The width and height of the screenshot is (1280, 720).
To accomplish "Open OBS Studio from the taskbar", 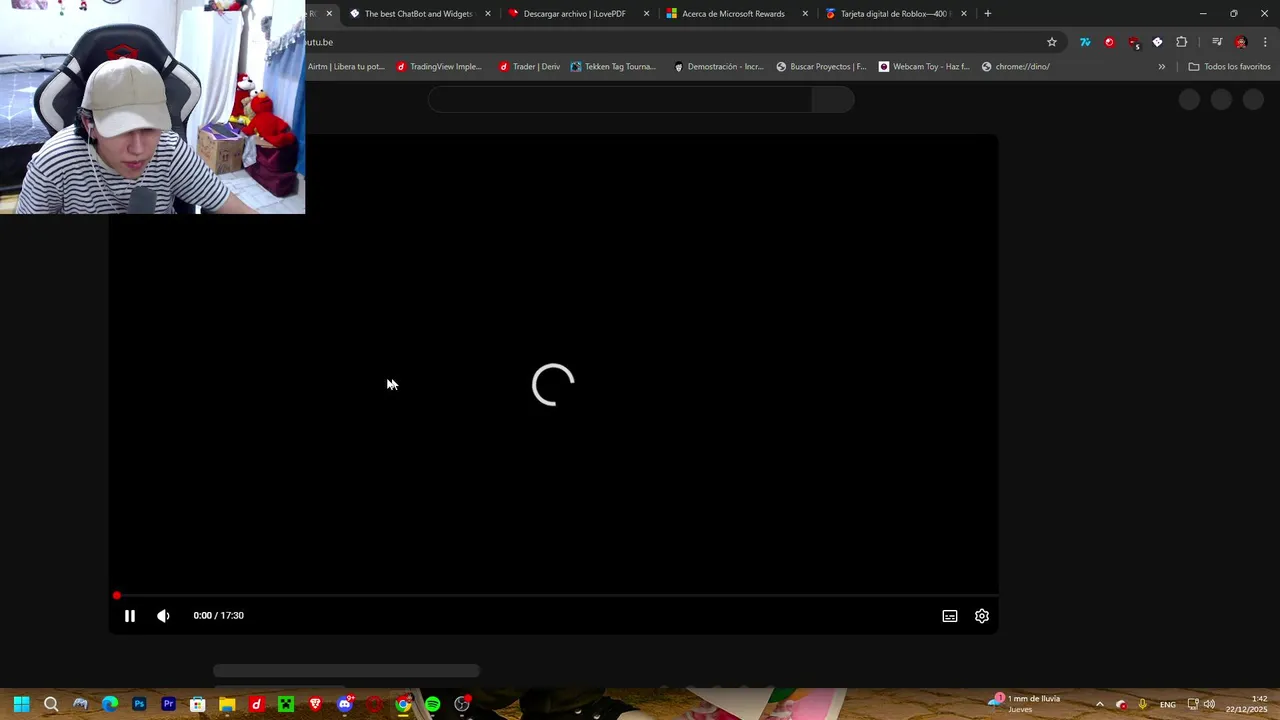I will coord(462,704).
